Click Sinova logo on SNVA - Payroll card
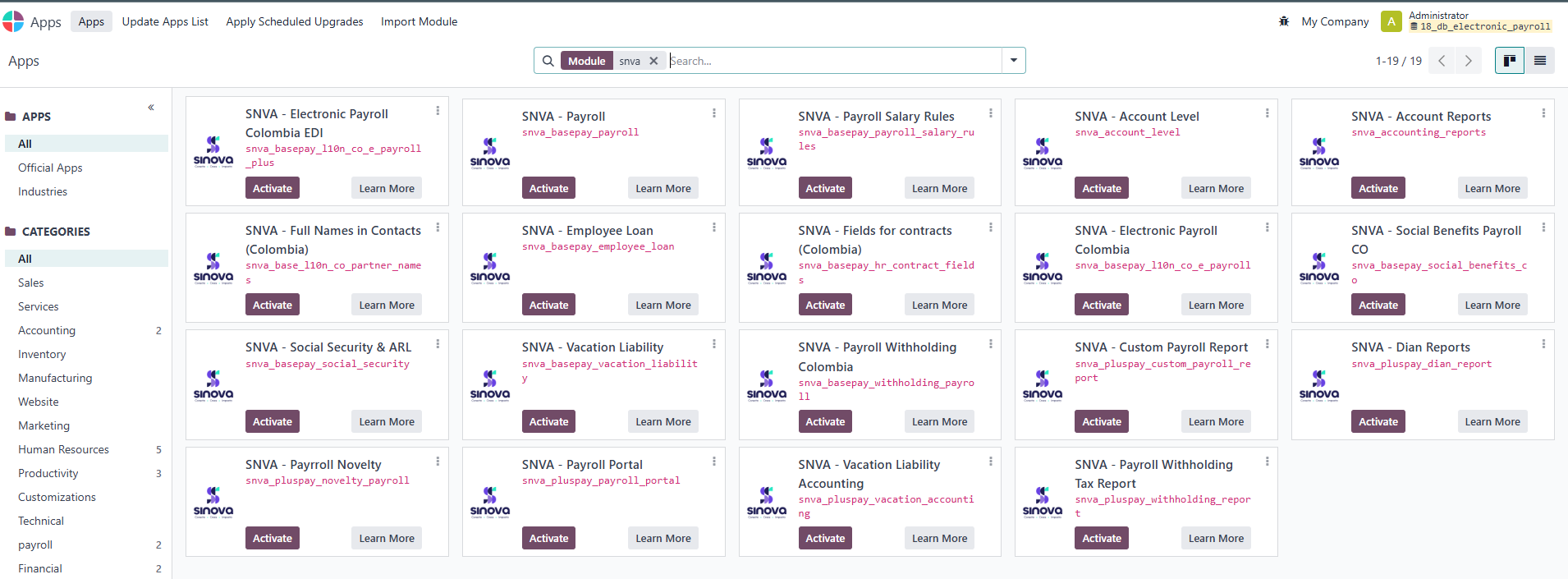Image resolution: width=1568 pixels, height=579 pixels. pos(490,153)
